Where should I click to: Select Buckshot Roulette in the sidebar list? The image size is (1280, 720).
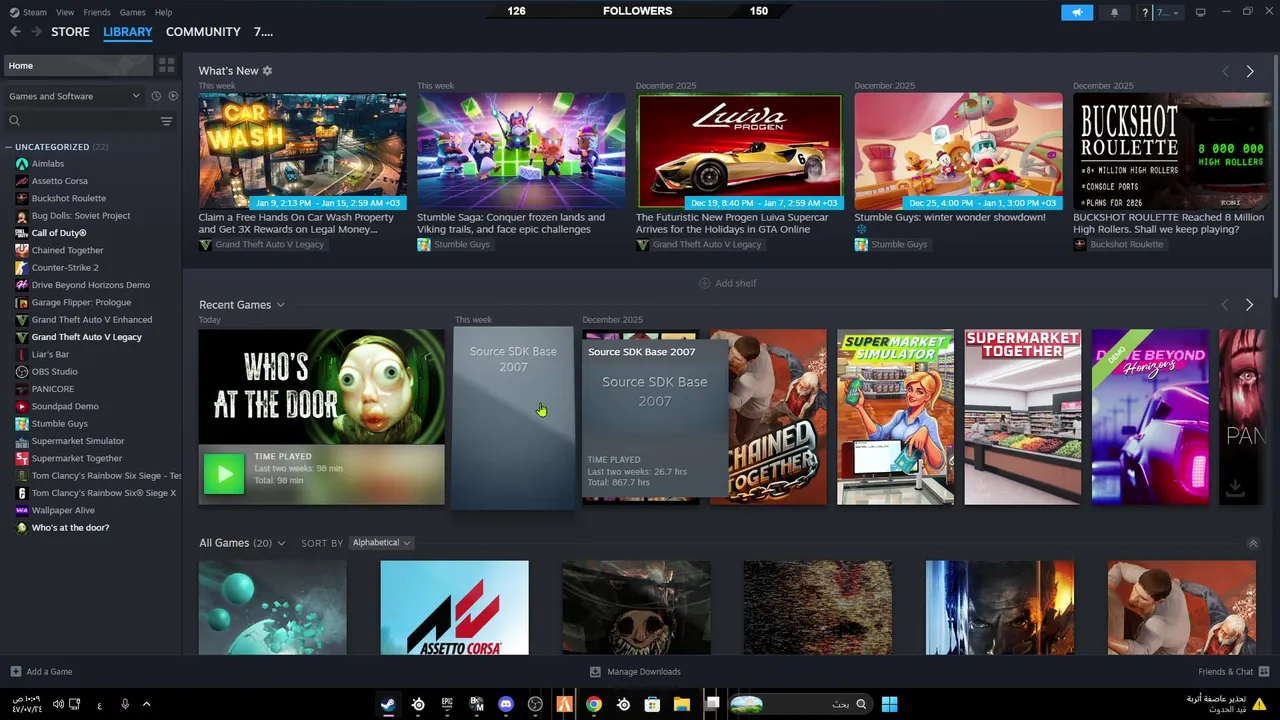tap(68, 198)
